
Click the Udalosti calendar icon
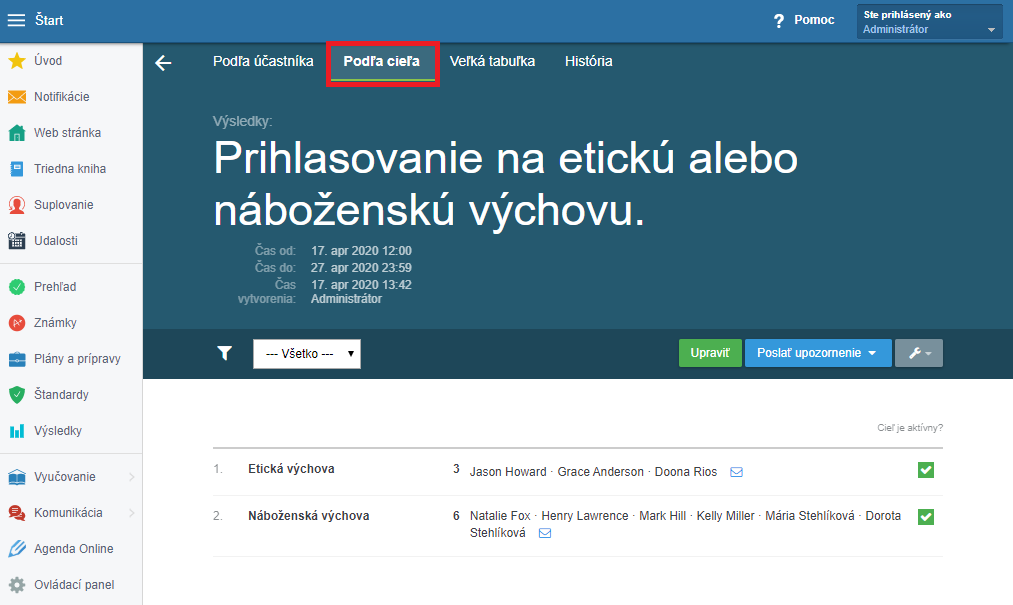click(x=17, y=240)
